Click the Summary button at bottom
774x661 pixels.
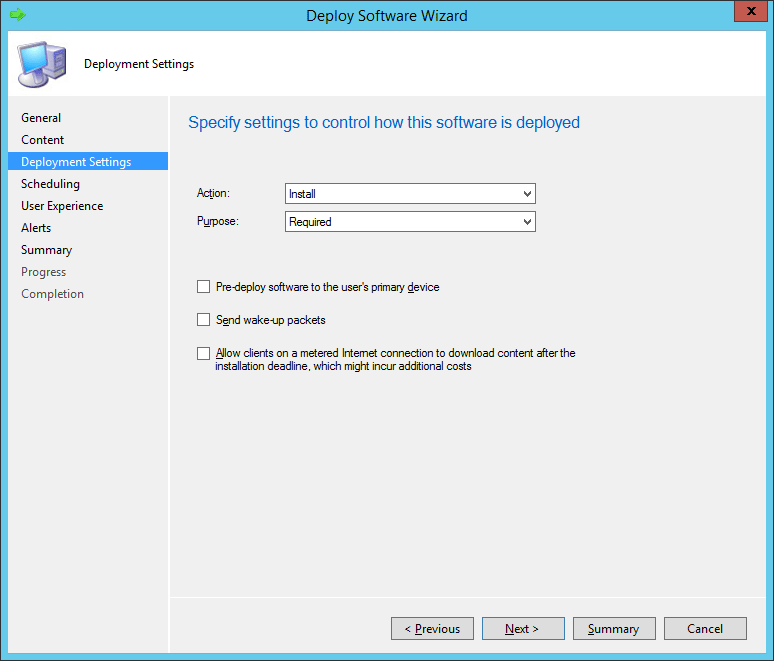click(x=613, y=629)
